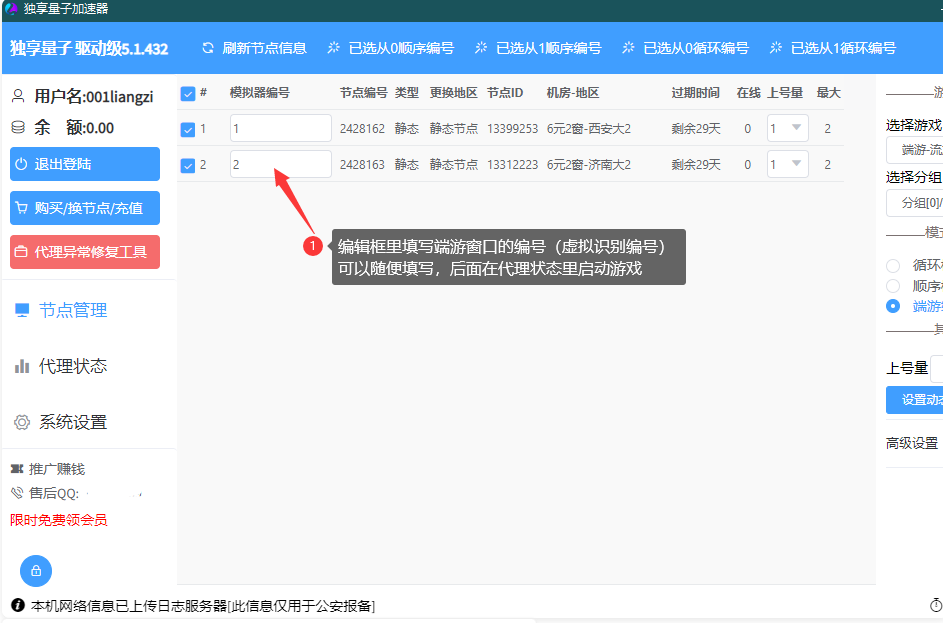The height and width of the screenshot is (623, 943).
Task: Click 已选从1顺序编号 toolbar item
Action: point(538,48)
